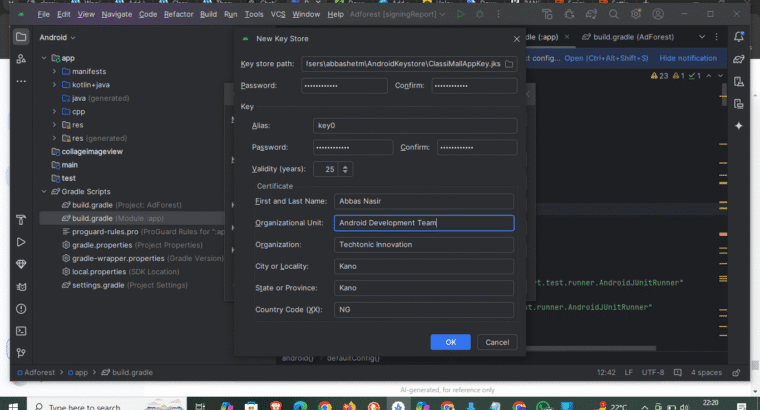
Task: Open the Terminal tool window icon
Action: 21,331
